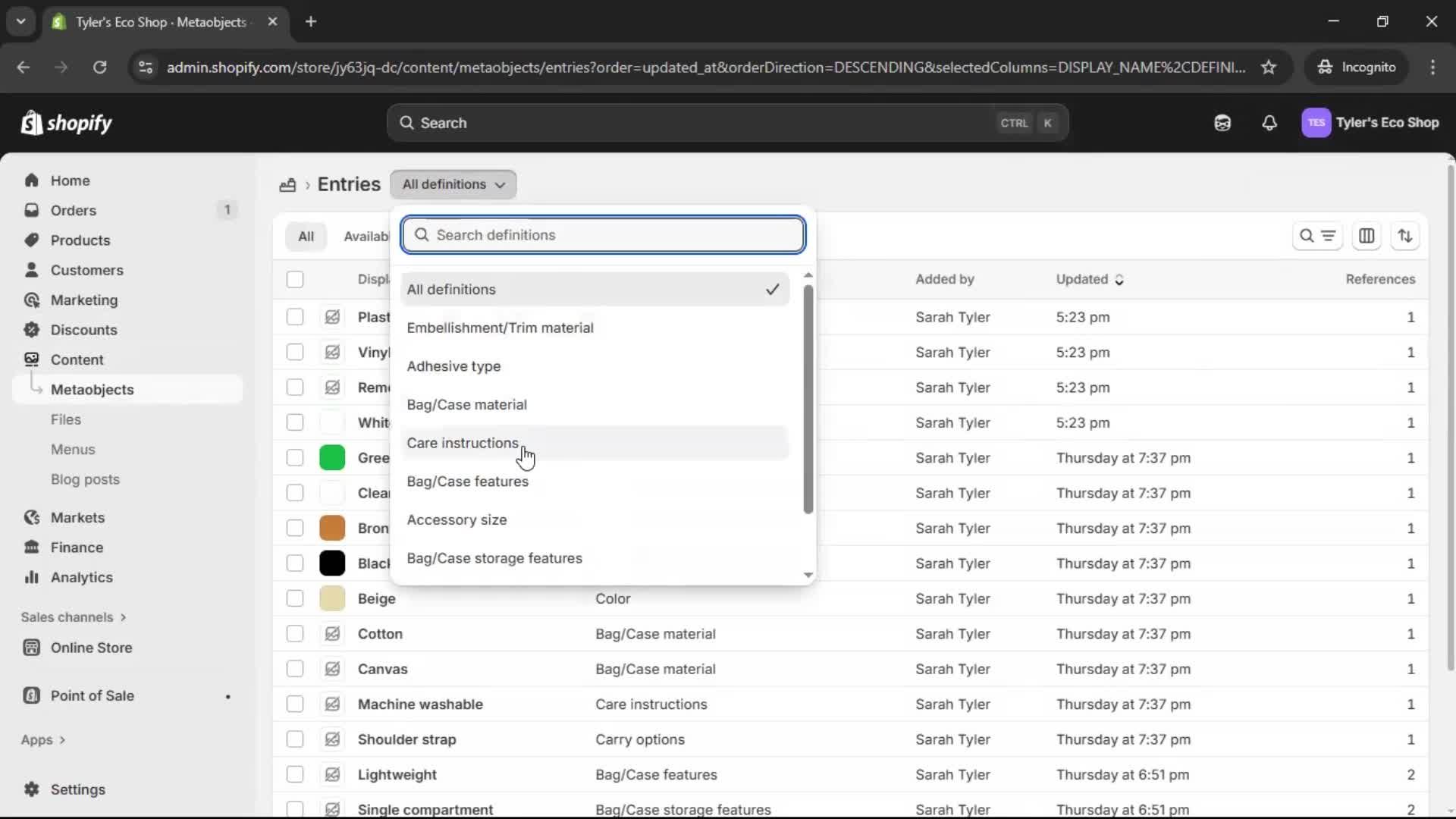Viewport: 1456px width, 819px height.
Task: Collapse the All definitions dropdown button
Action: [x=453, y=184]
